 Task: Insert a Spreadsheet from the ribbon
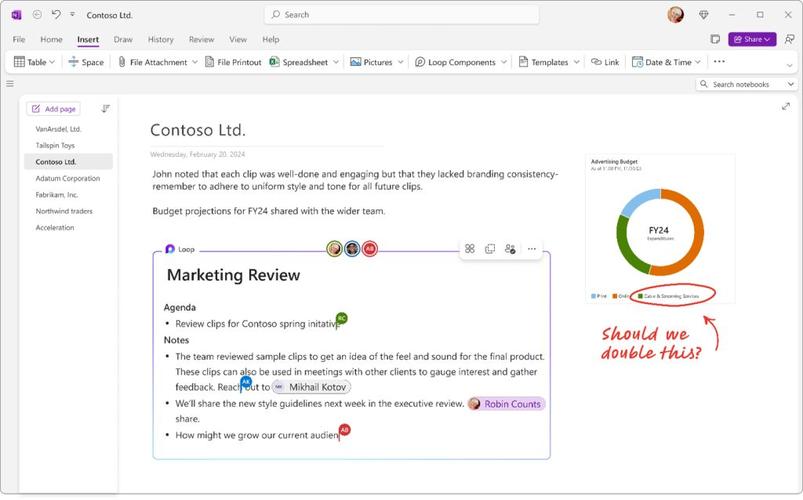click(x=299, y=62)
